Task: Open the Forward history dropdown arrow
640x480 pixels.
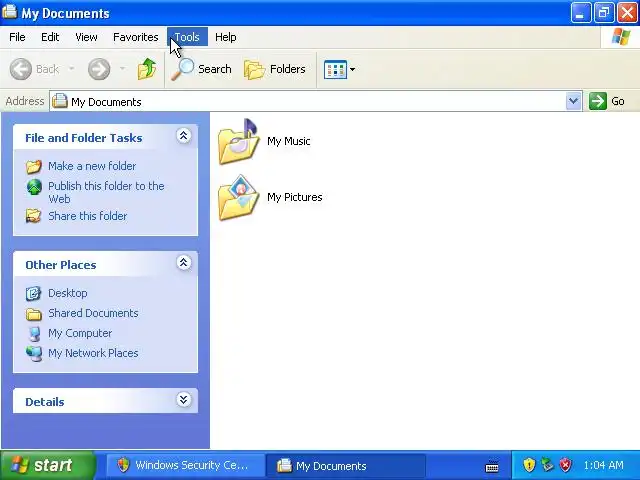Action: pyautogui.click(x=122, y=69)
